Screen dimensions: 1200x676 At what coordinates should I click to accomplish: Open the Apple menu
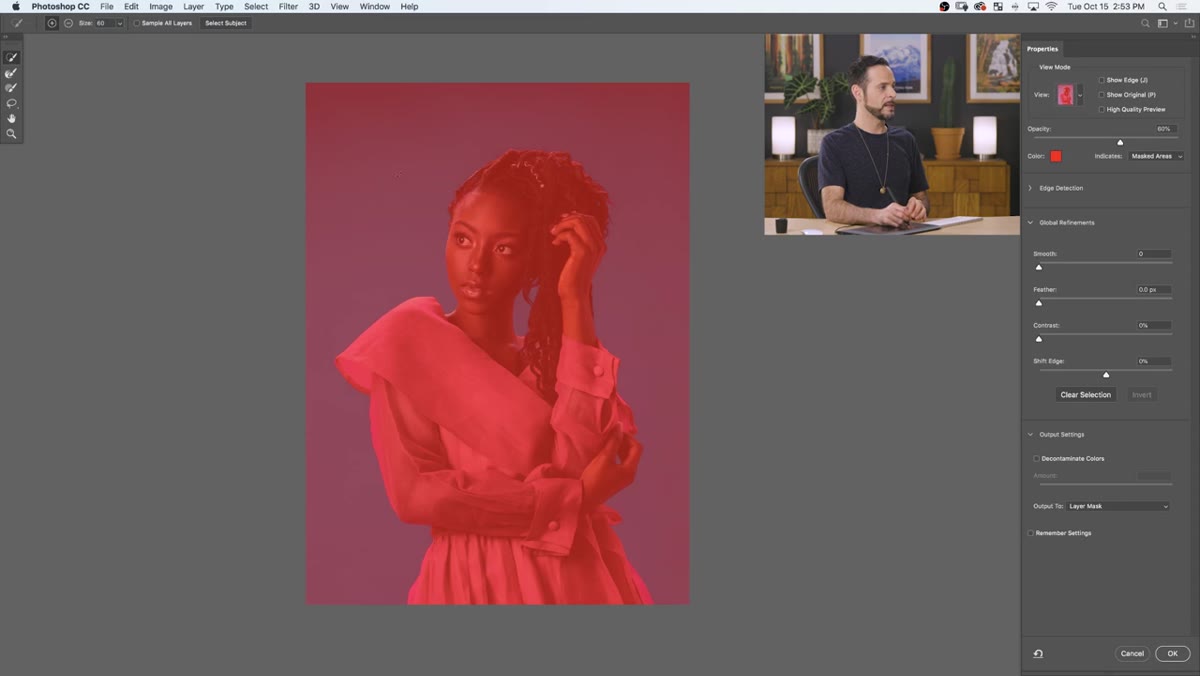pos(15,6)
